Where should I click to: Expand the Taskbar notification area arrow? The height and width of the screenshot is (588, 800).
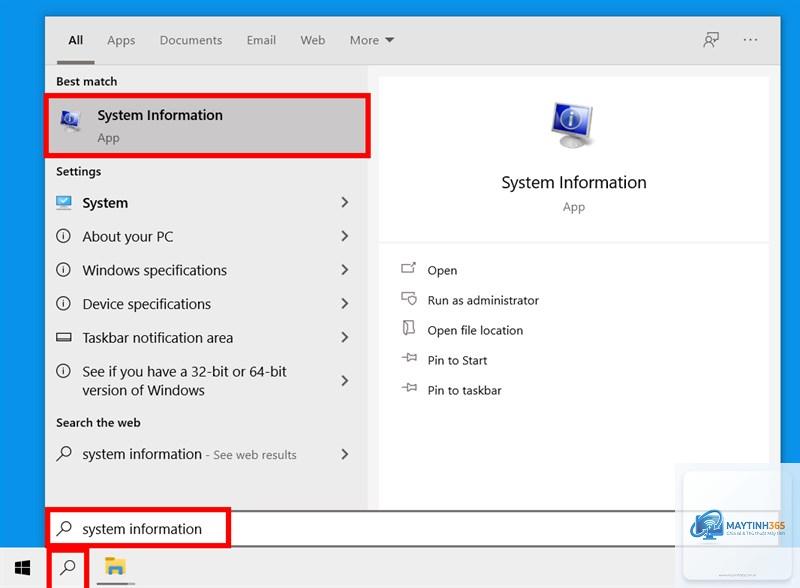(x=345, y=337)
